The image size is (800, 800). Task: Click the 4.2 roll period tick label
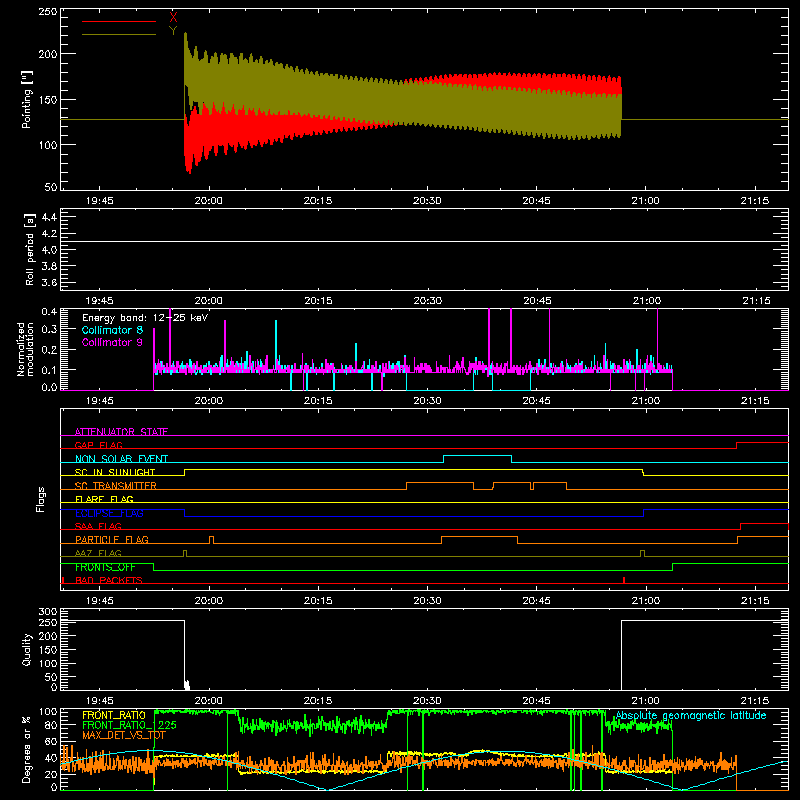coord(49,234)
